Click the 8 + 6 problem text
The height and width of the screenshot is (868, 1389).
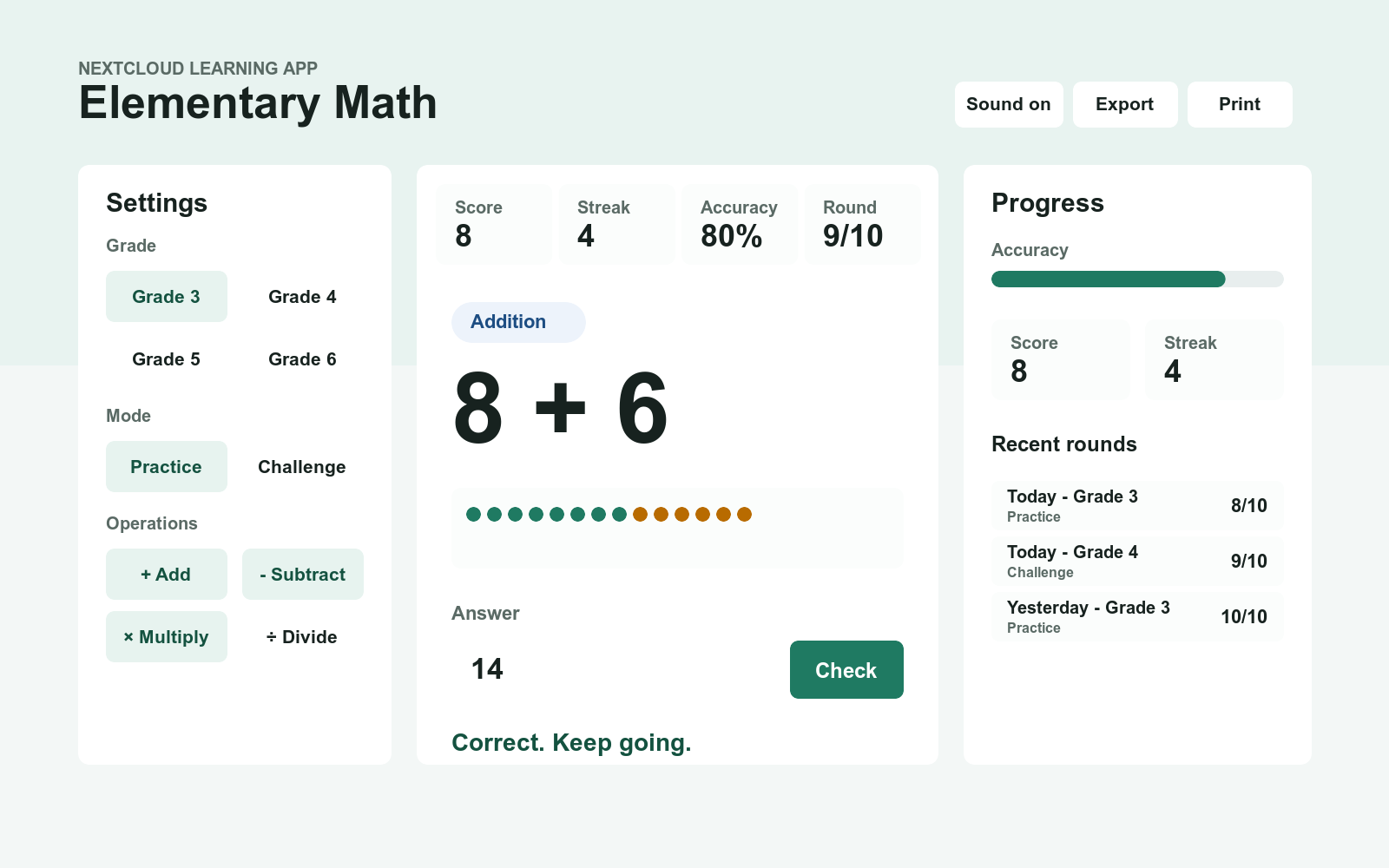click(x=561, y=408)
